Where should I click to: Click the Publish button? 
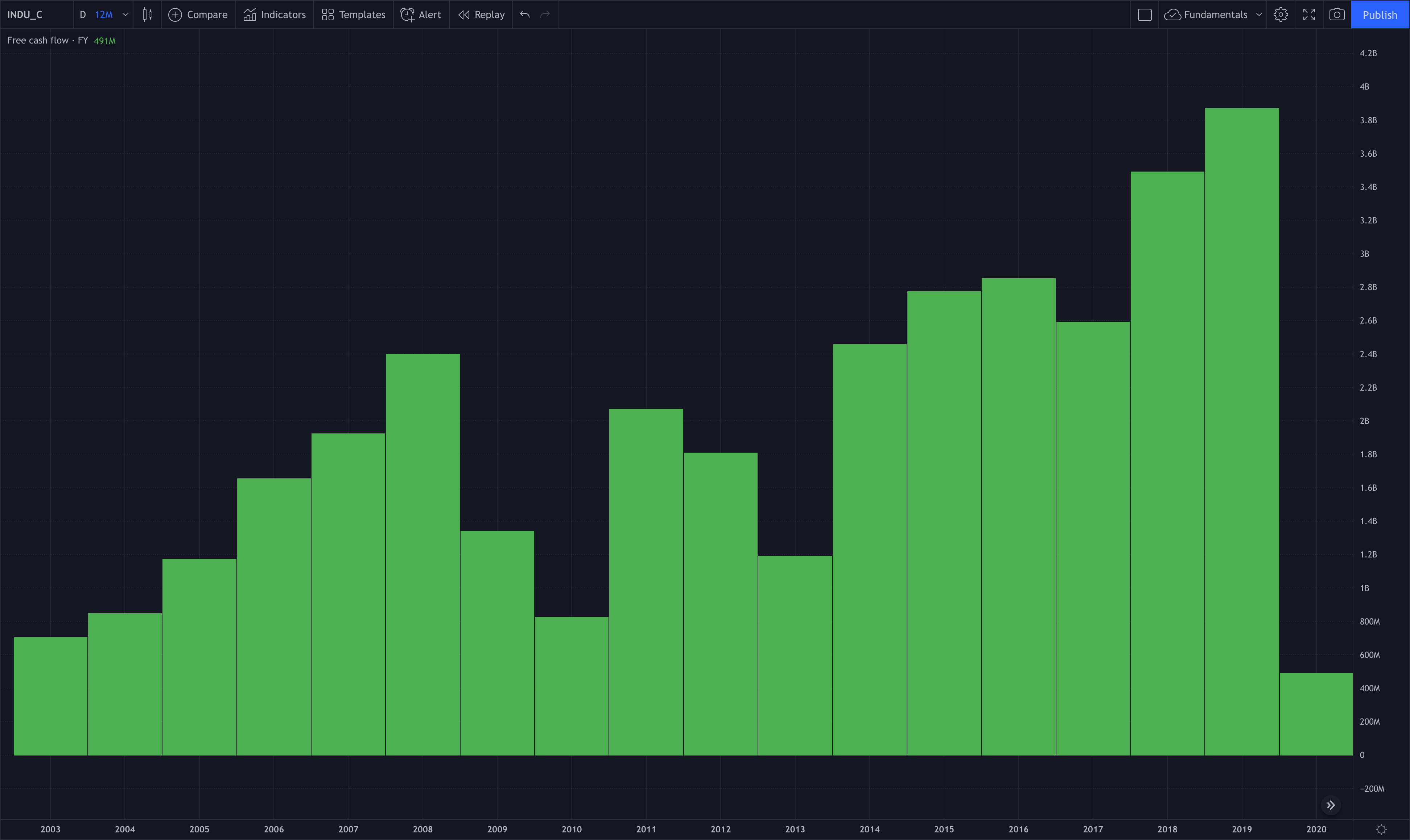click(x=1380, y=15)
